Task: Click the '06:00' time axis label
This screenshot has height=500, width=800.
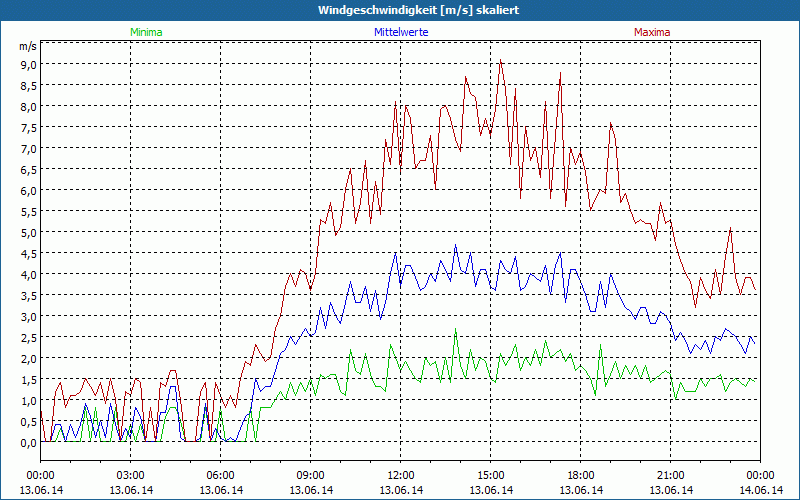Action: point(220,476)
